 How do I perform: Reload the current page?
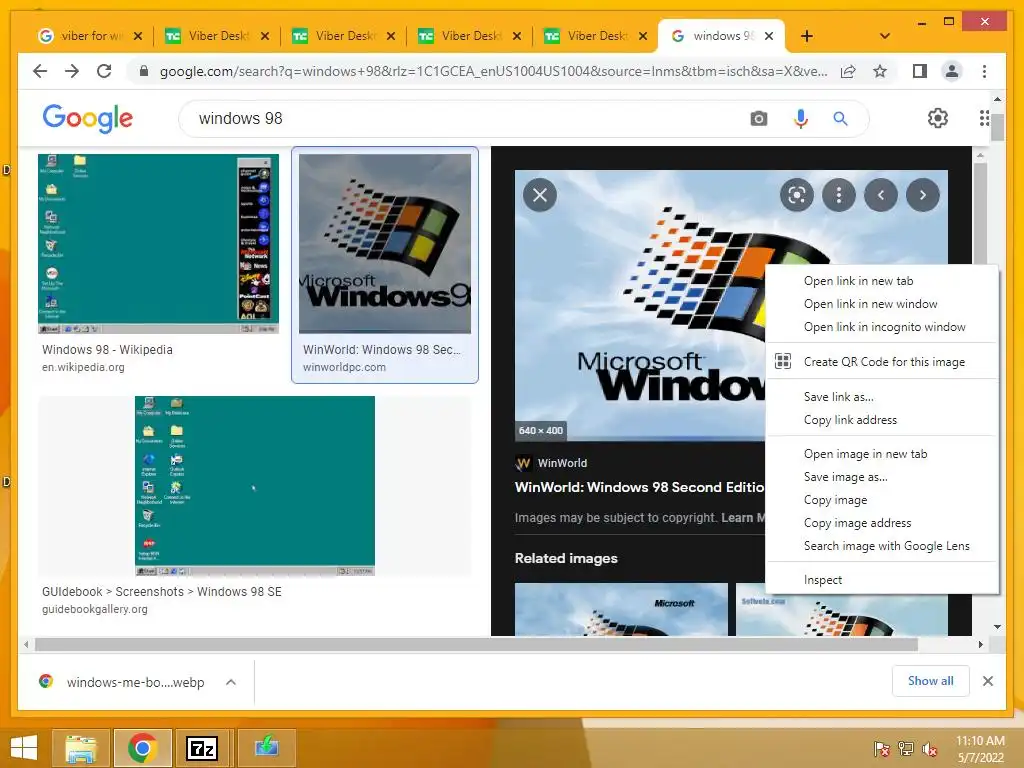104,71
